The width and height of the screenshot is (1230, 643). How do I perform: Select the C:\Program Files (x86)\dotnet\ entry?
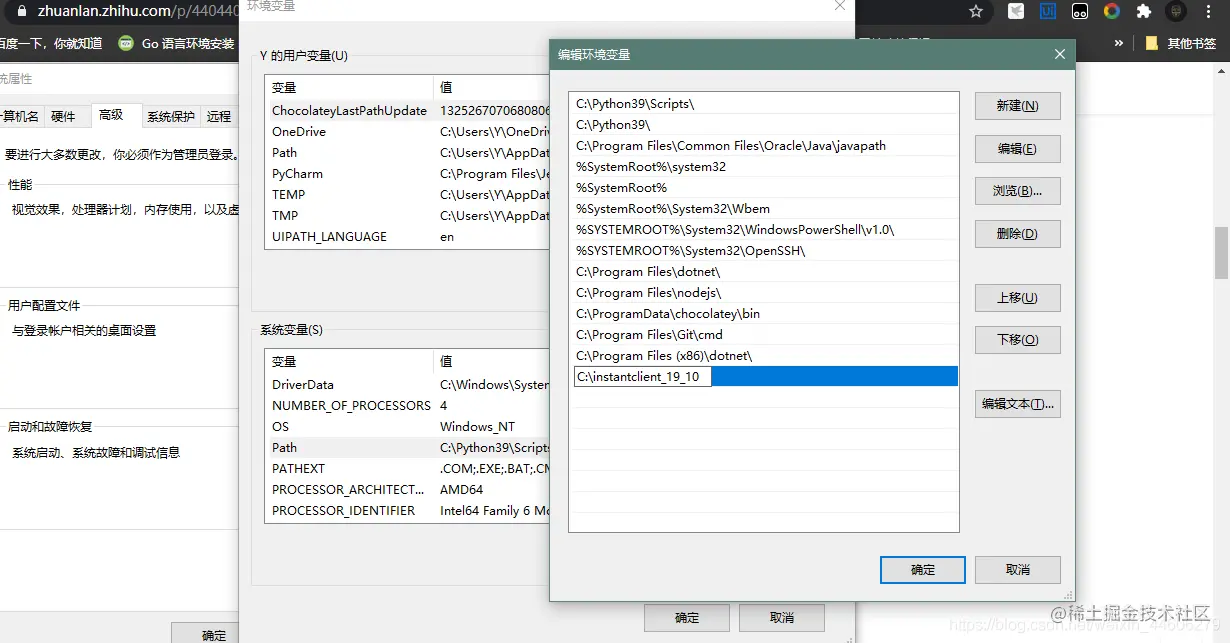[764, 356]
